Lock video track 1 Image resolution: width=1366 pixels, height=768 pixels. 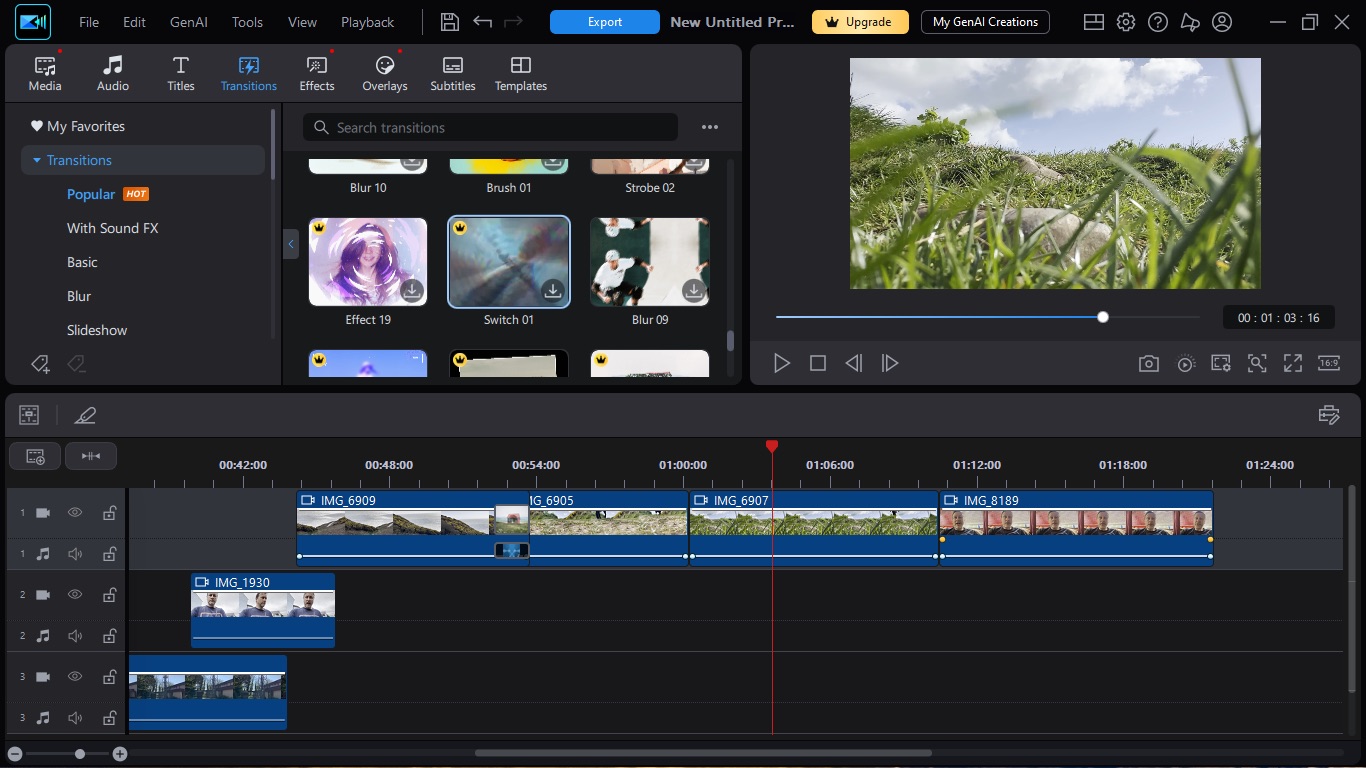click(x=109, y=513)
